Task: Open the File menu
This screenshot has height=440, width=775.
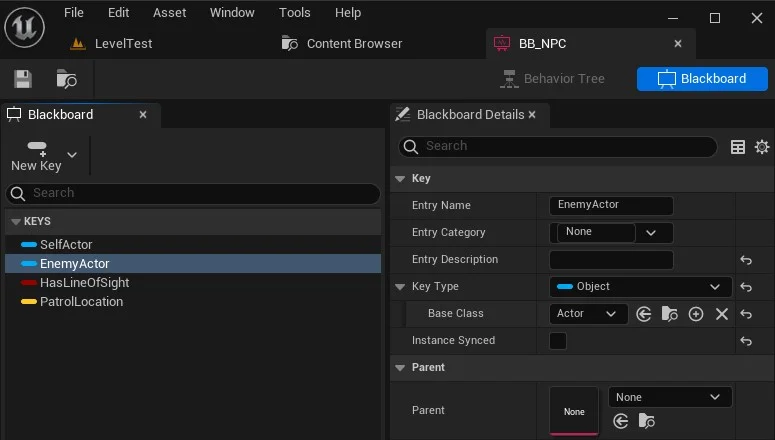Action: click(74, 12)
